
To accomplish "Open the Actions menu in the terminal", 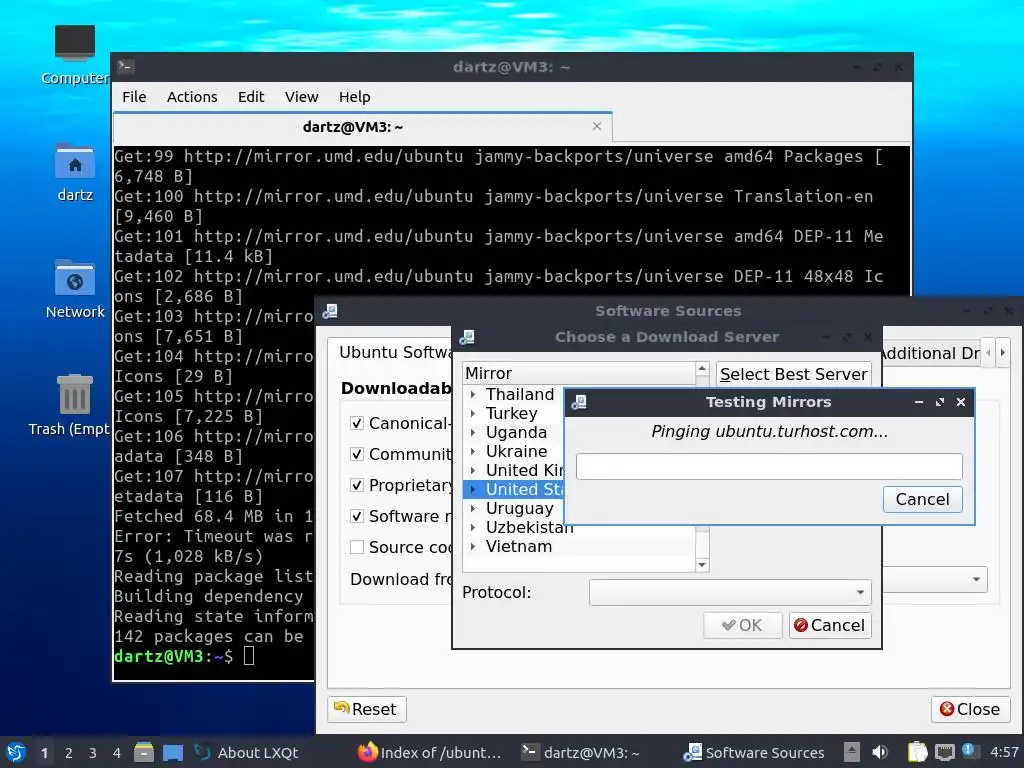I will pyautogui.click(x=192, y=97).
